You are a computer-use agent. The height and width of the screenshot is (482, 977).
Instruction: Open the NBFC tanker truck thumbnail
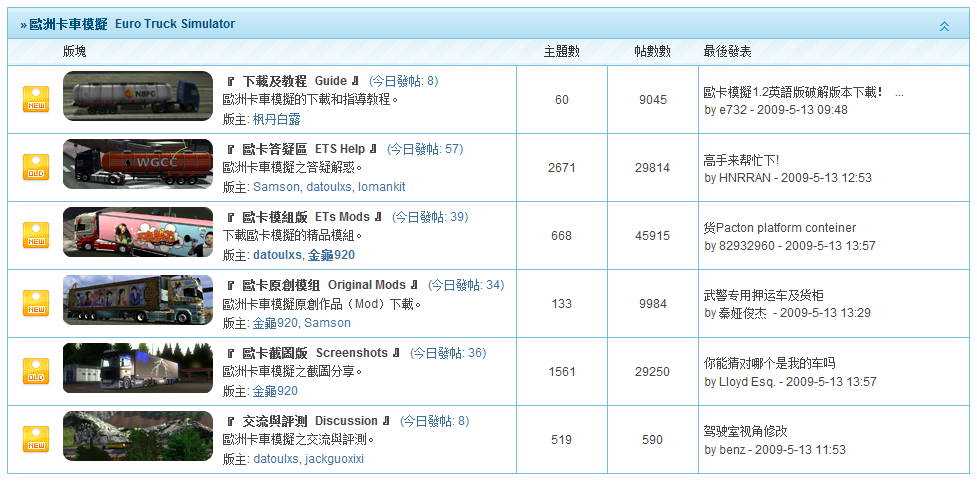138,96
